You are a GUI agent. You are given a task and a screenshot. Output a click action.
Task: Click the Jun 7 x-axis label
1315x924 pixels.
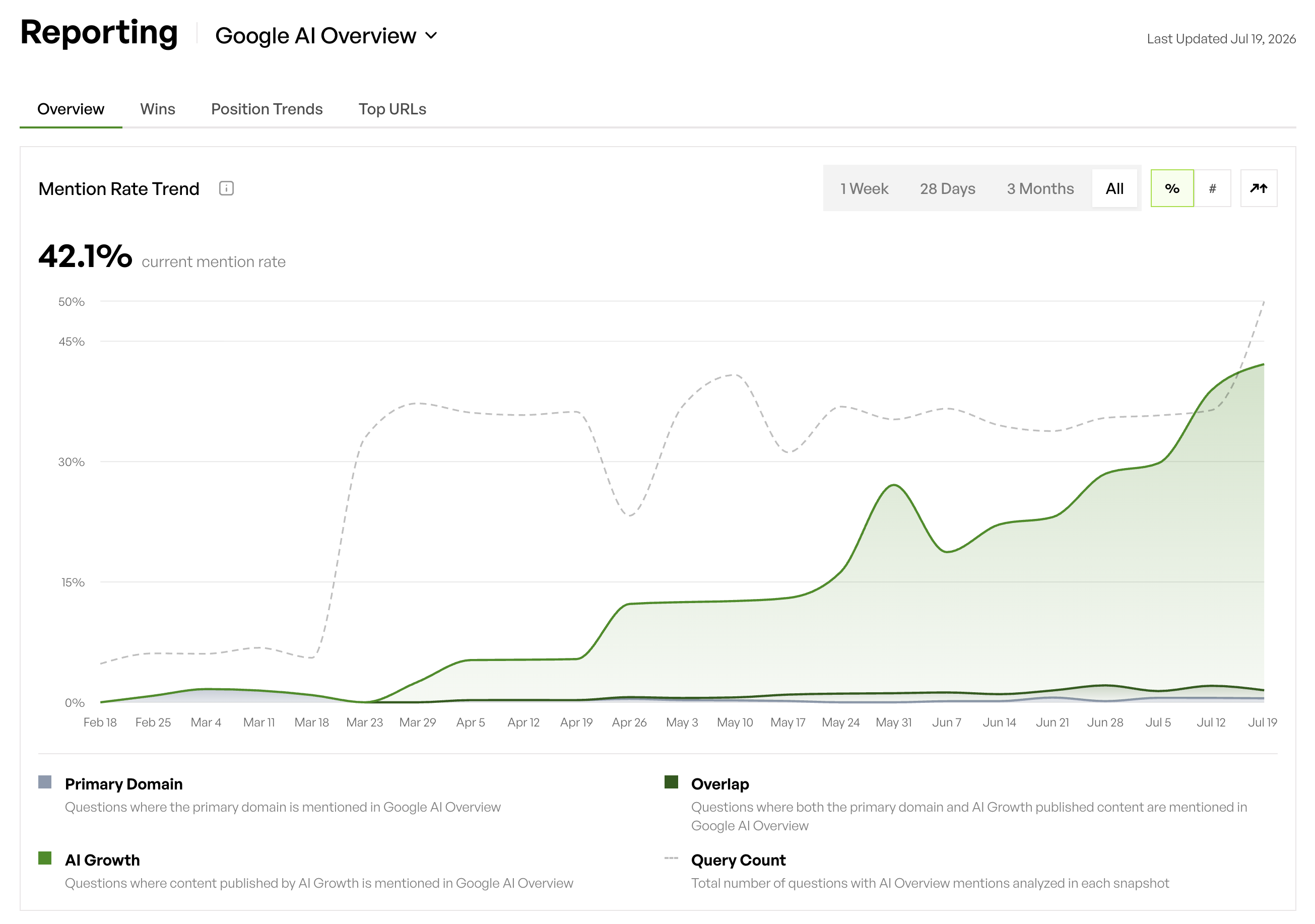point(946,722)
